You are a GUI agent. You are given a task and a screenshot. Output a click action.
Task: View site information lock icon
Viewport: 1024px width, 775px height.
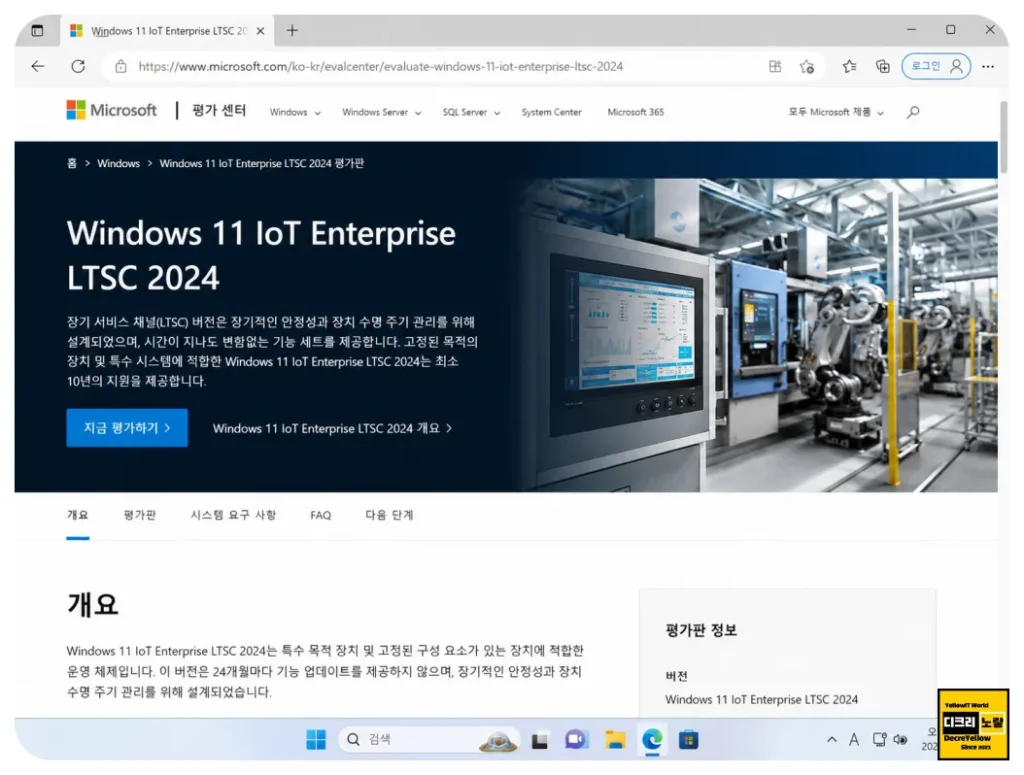click(121, 66)
